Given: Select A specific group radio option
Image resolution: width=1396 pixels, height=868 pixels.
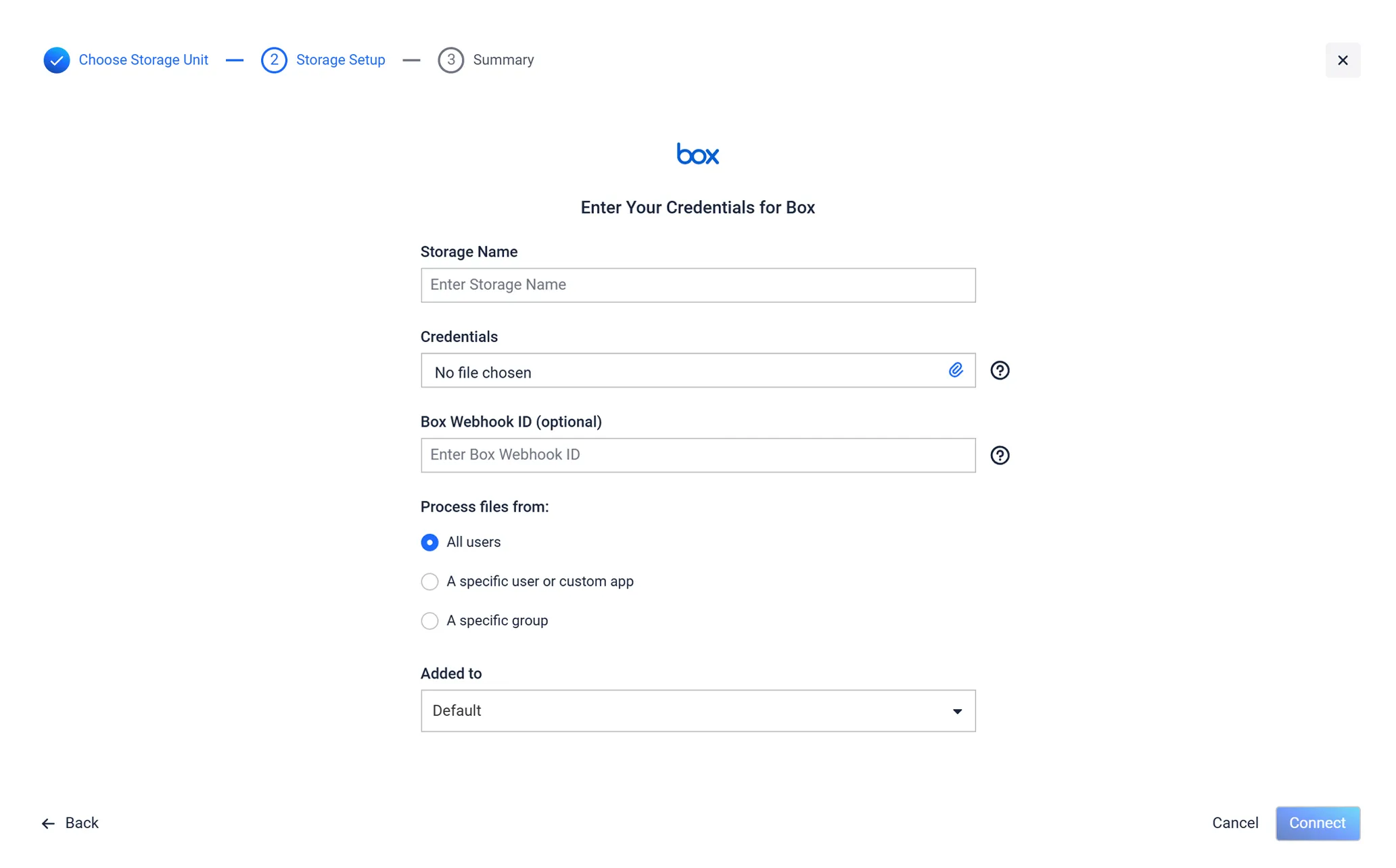Looking at the screenshot, I should coord(429,621).
